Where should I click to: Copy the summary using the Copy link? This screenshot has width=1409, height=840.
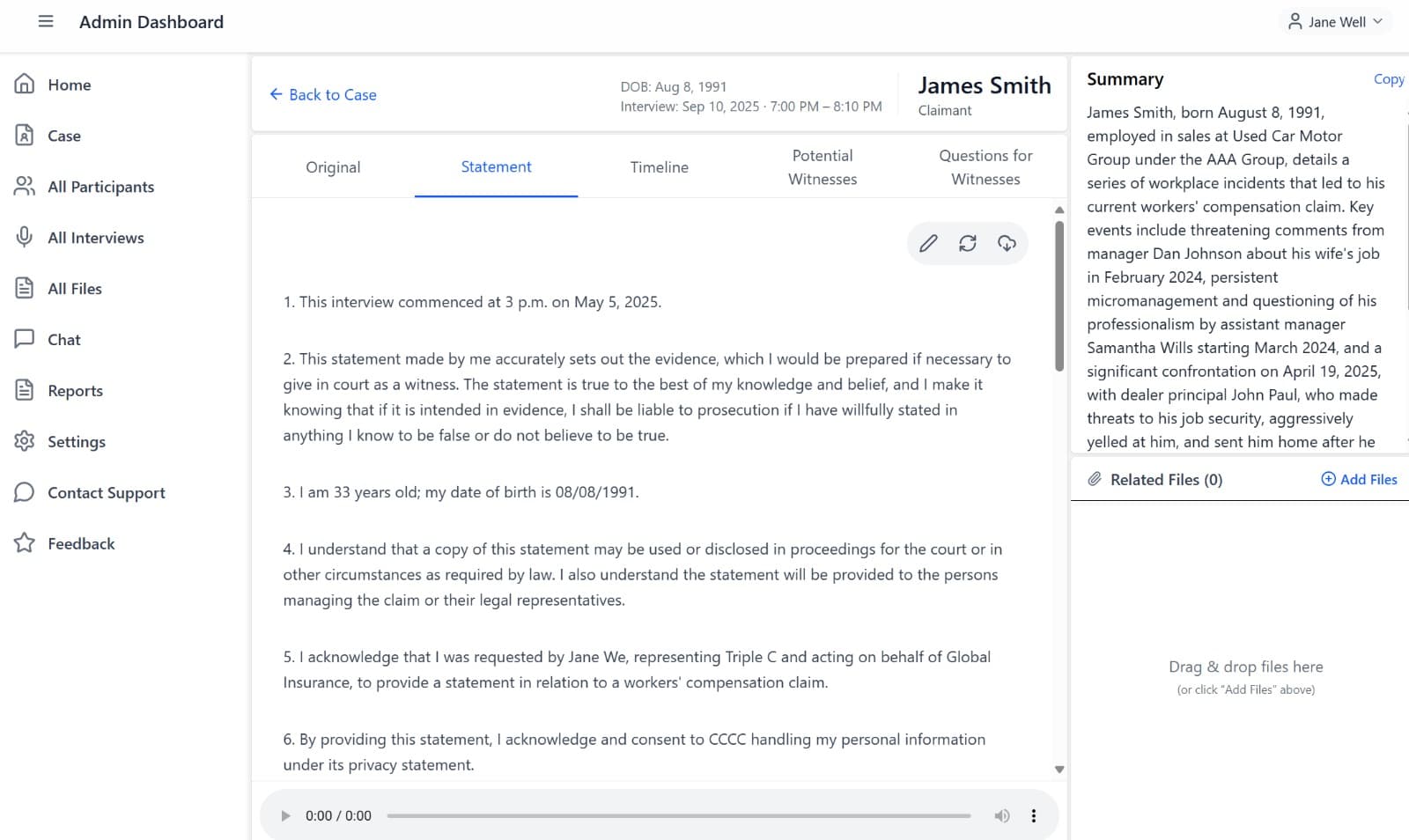coord(1388,79)
